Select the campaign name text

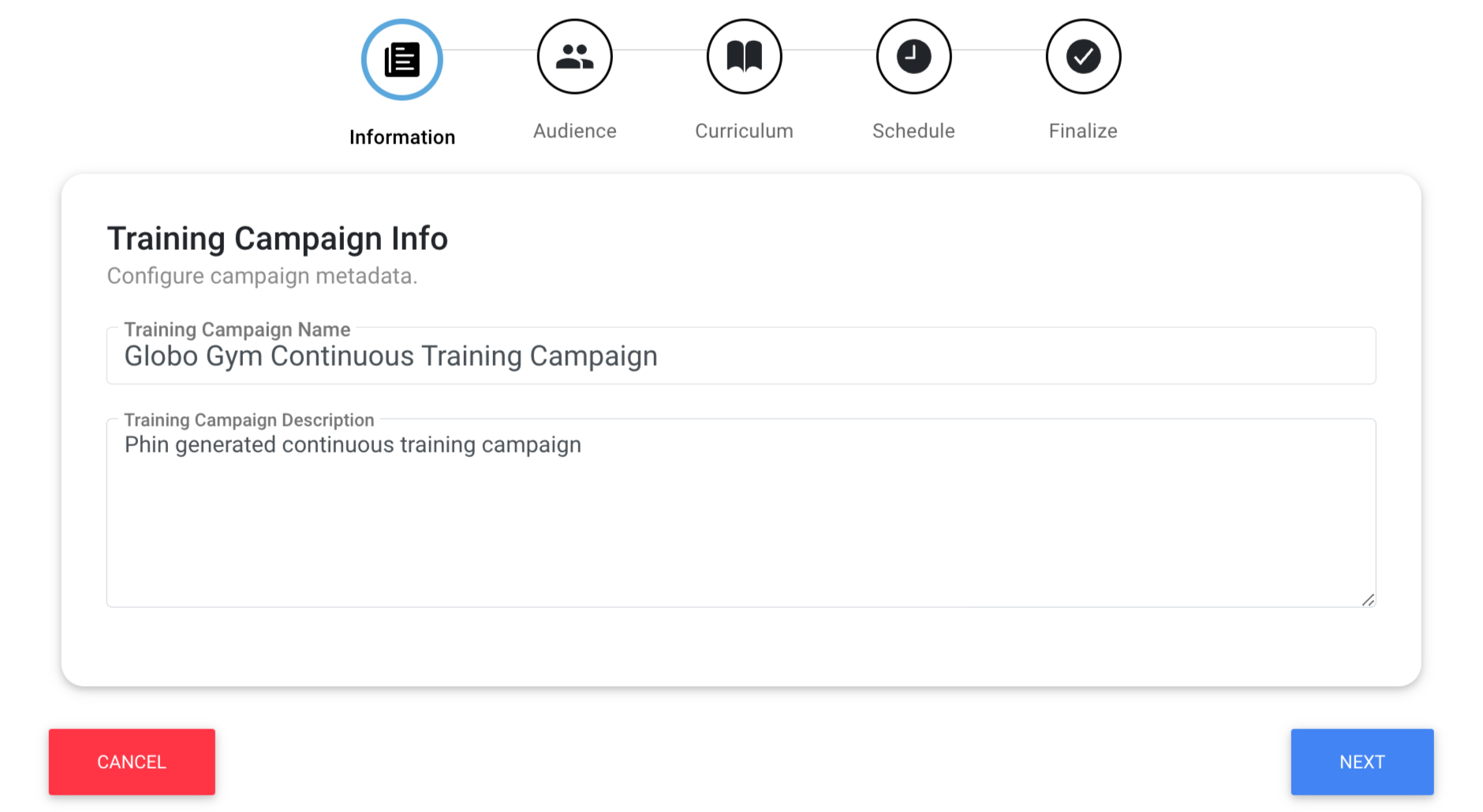tap(390, 356)
